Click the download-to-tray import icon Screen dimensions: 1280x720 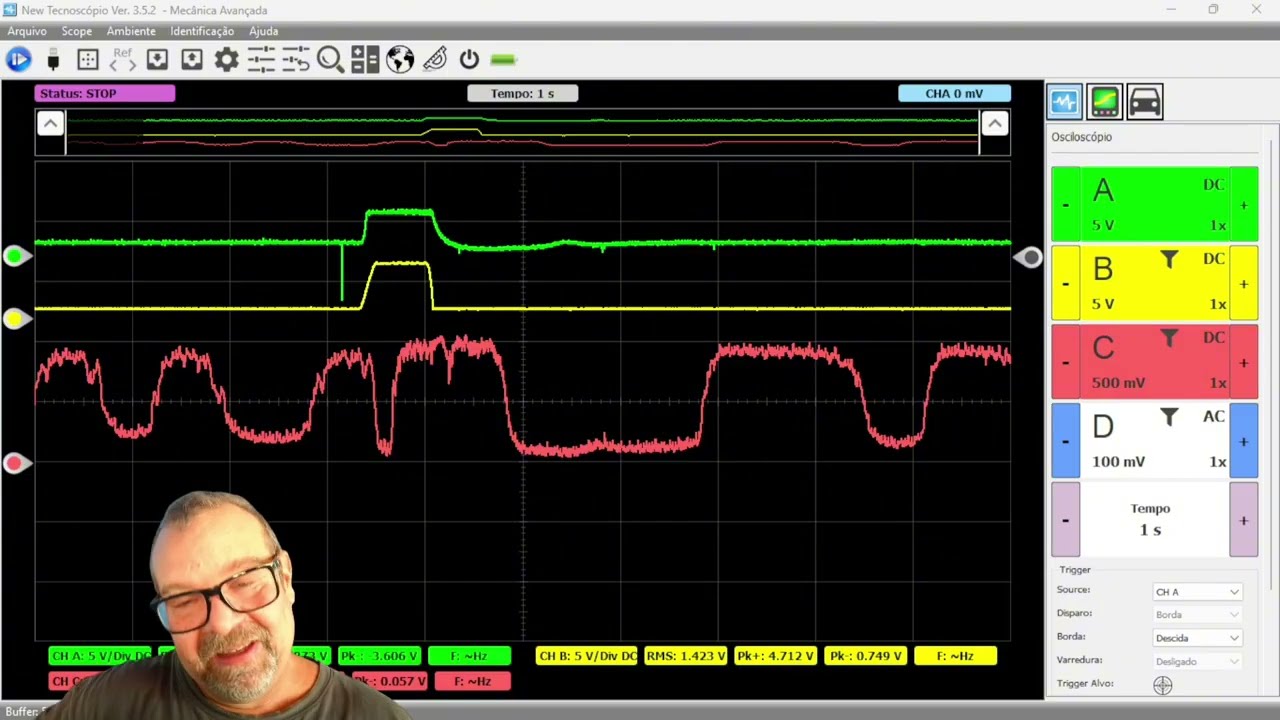[x=157, y=60]
